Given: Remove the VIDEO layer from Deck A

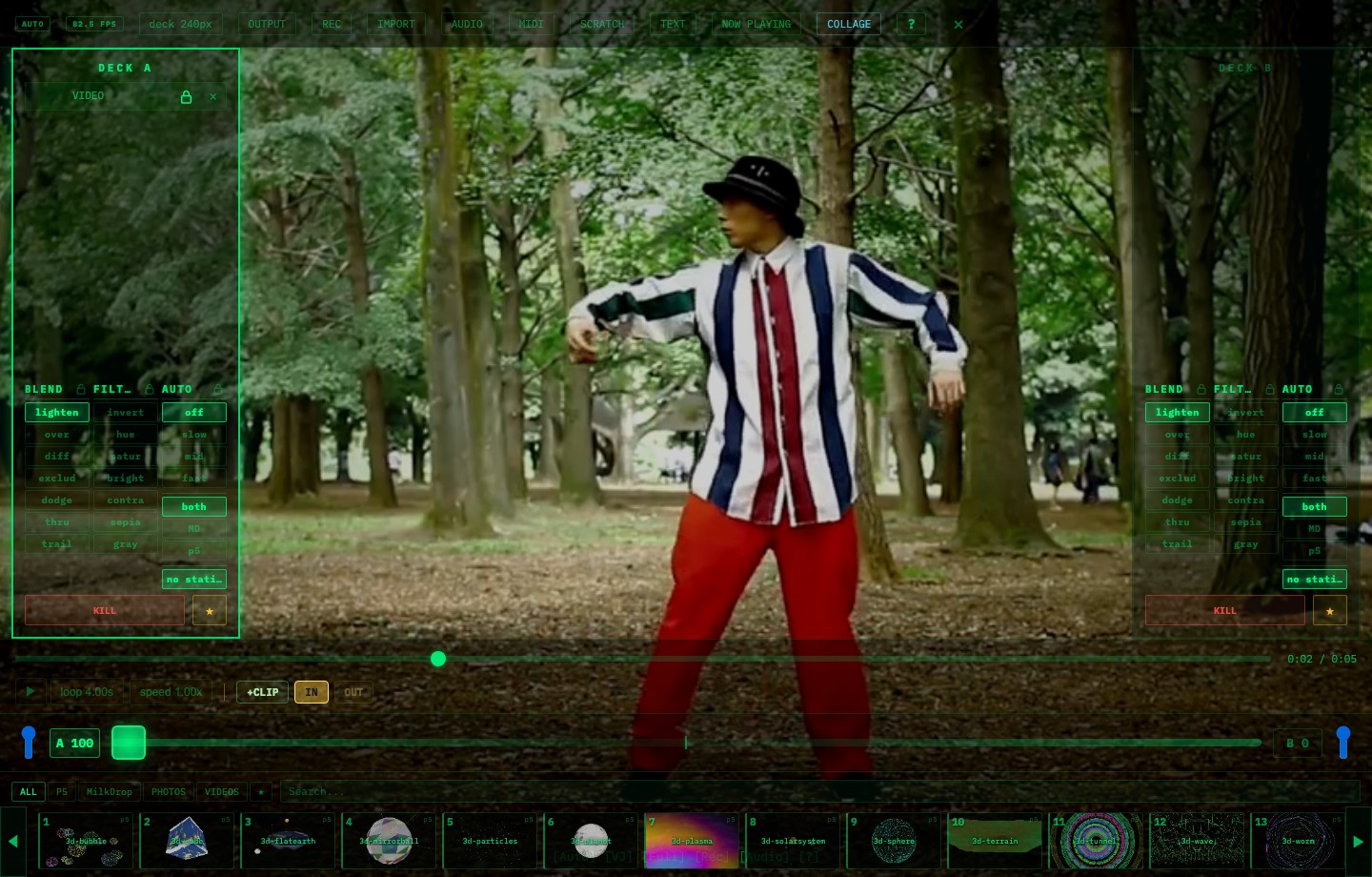Looking at the screenshot, I should (213, 96).
